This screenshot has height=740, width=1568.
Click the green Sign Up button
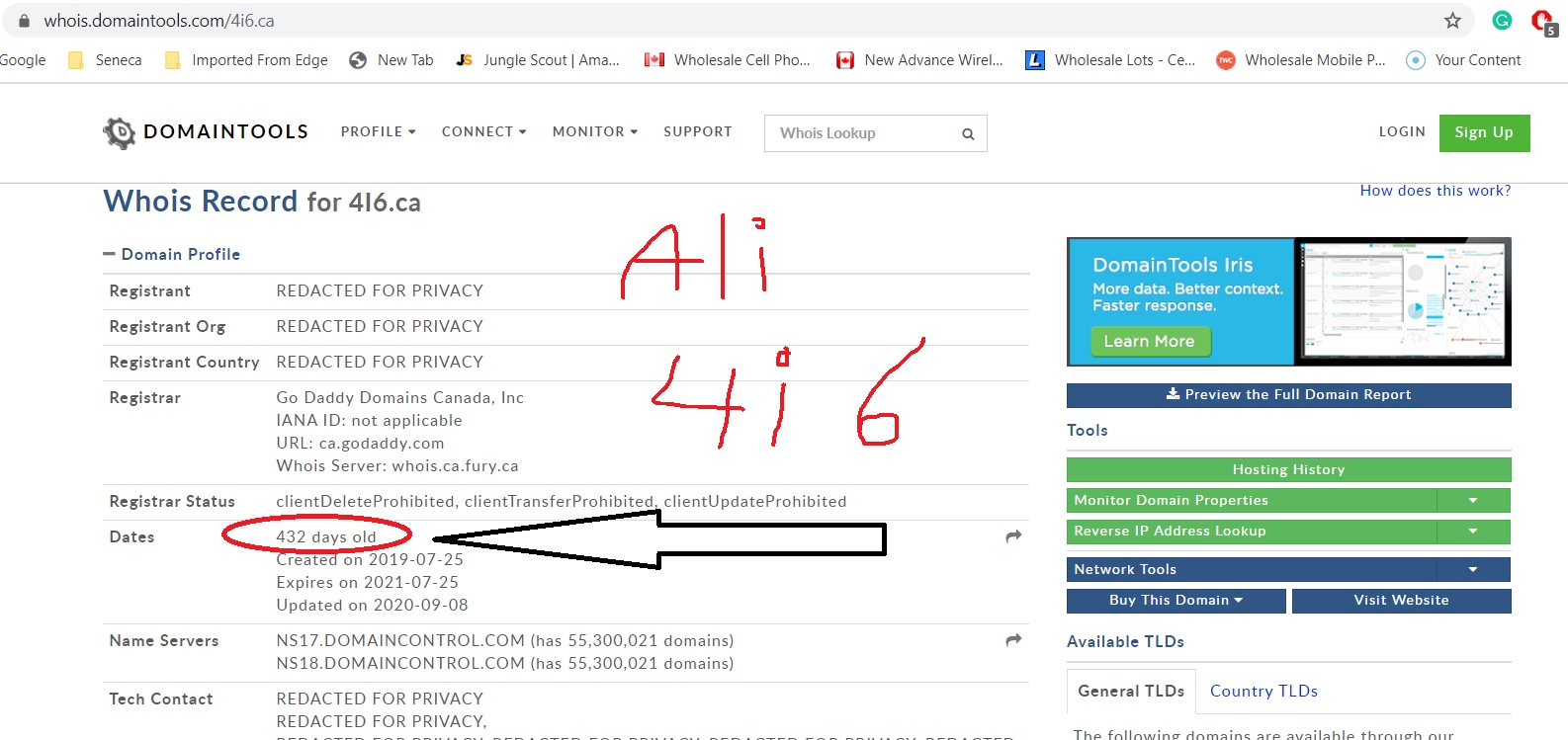1484,132
